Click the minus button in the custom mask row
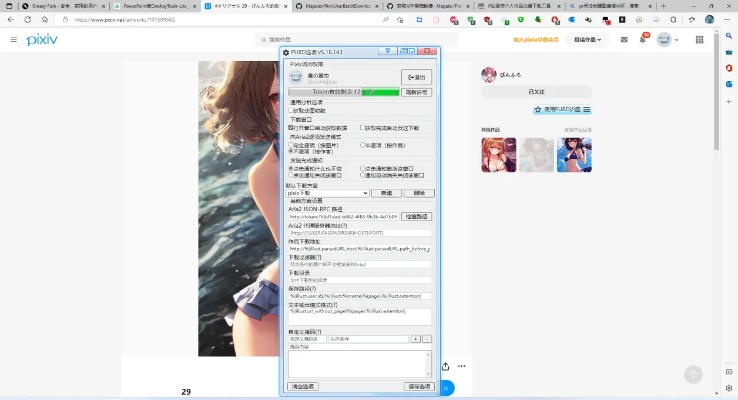738x400 pixels. 427,339
